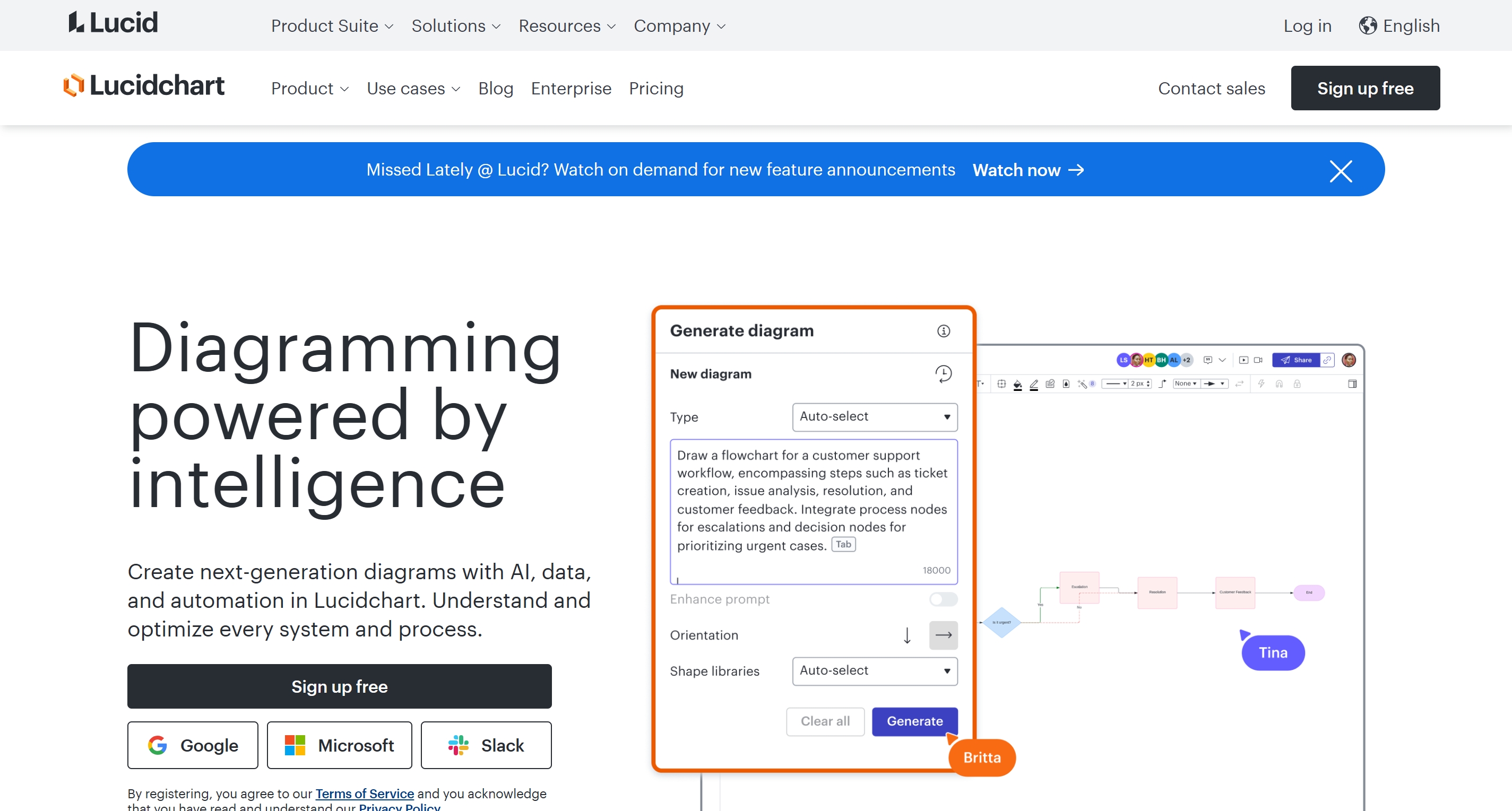Click the video camera icon
The image size is (1512, 811).
pos(1258,360)
